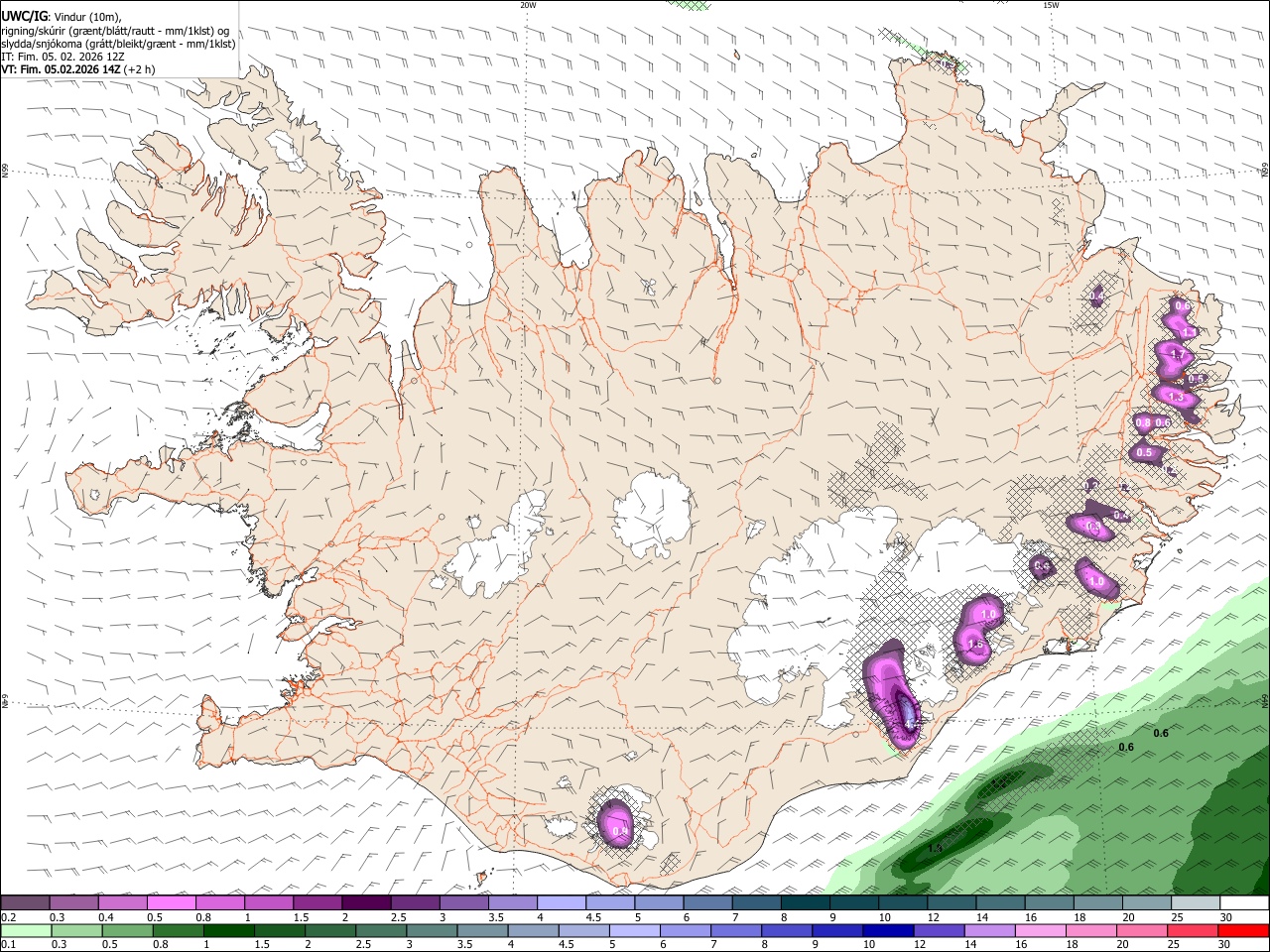This screenshot has height=952, width=1270.
Task: Click the "VT: Fim. 05.02.2026 14Z (+2 h)" line
Action: point(77,69)
